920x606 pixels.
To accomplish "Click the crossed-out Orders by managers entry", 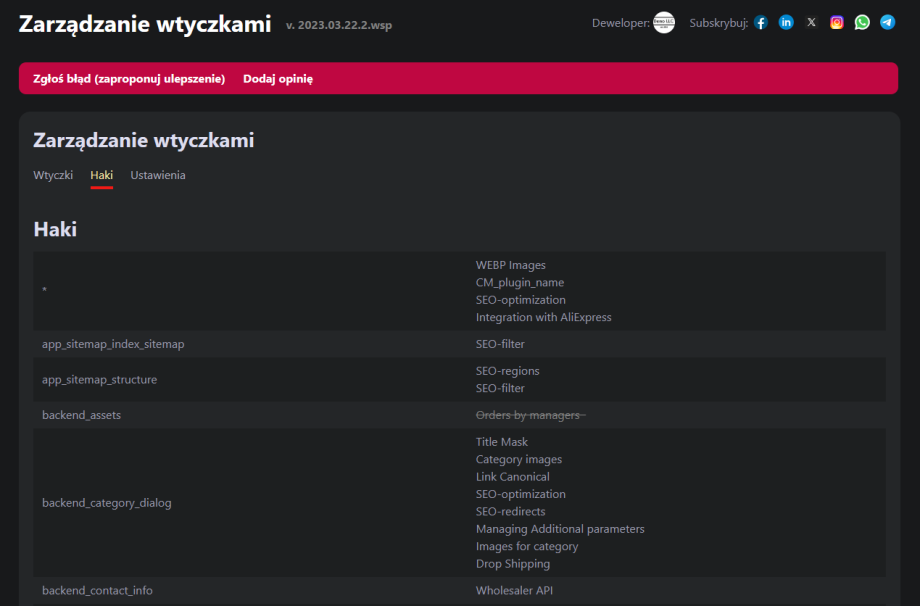I will tap(529, 415).
